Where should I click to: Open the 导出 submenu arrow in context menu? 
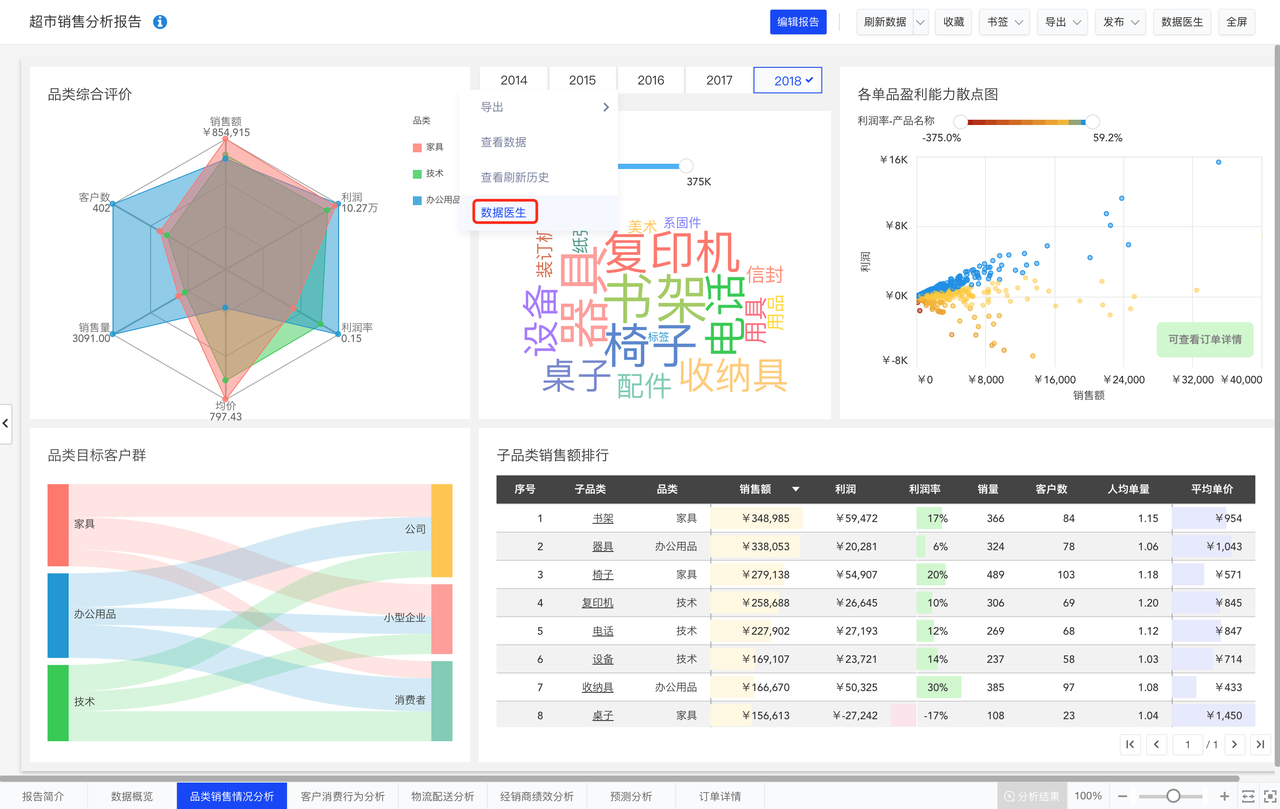click(606, 107)
